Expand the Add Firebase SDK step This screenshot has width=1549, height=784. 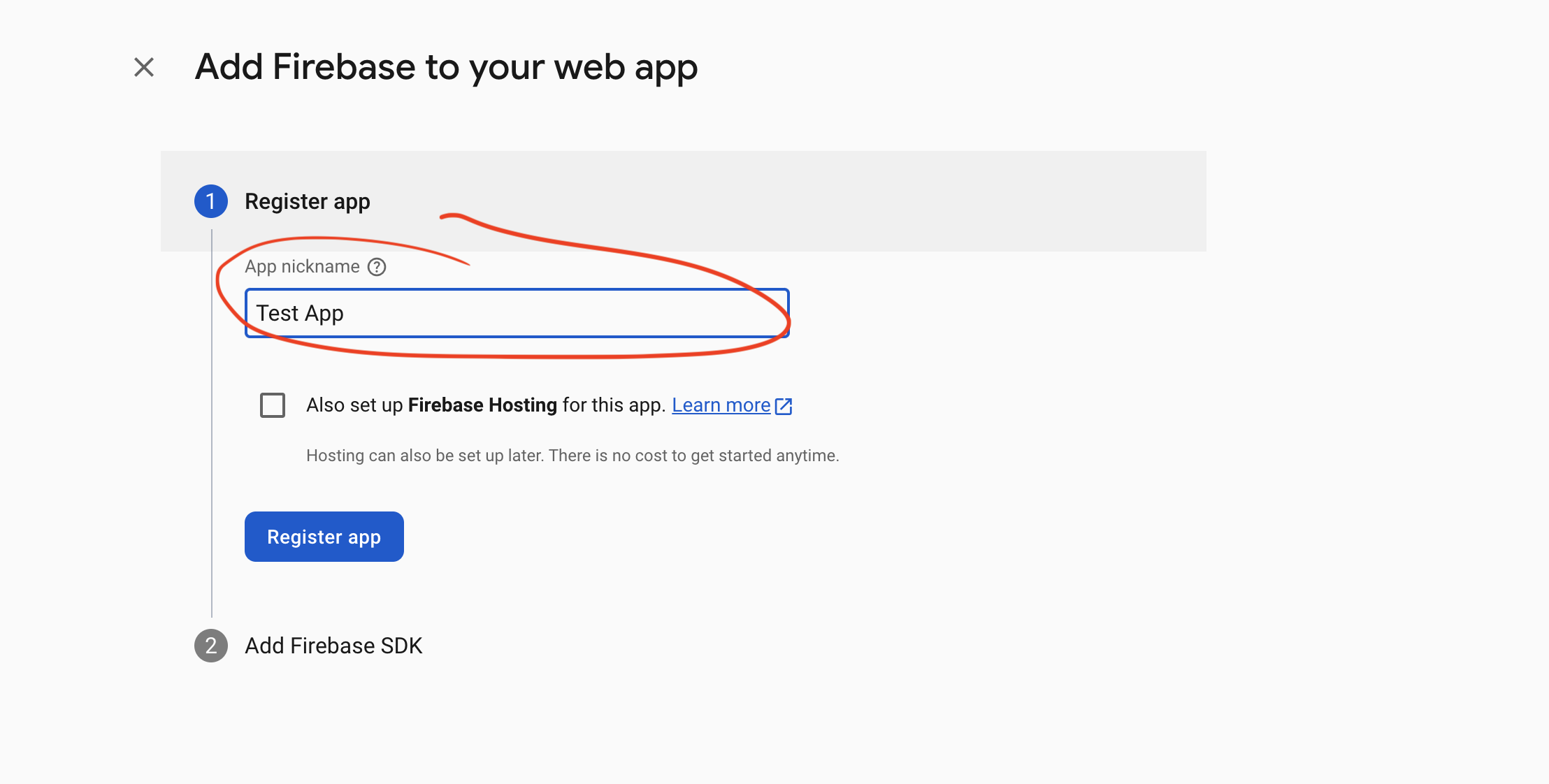(333, 646)
